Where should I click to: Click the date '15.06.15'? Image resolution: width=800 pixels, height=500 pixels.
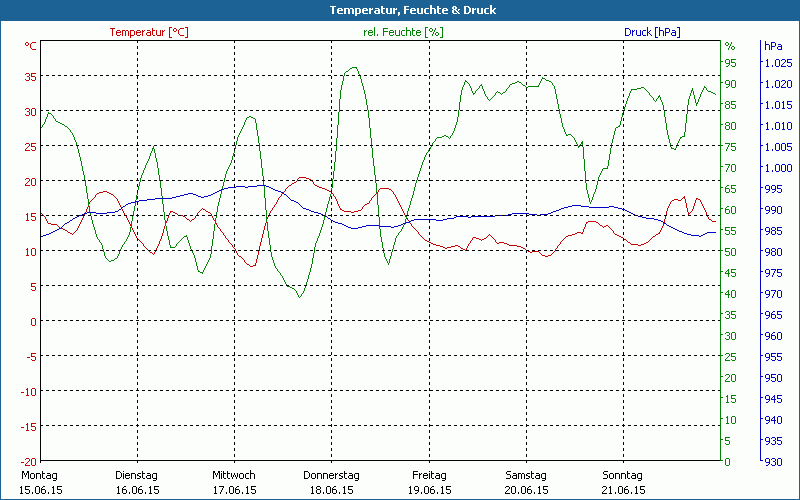point(41,490)
